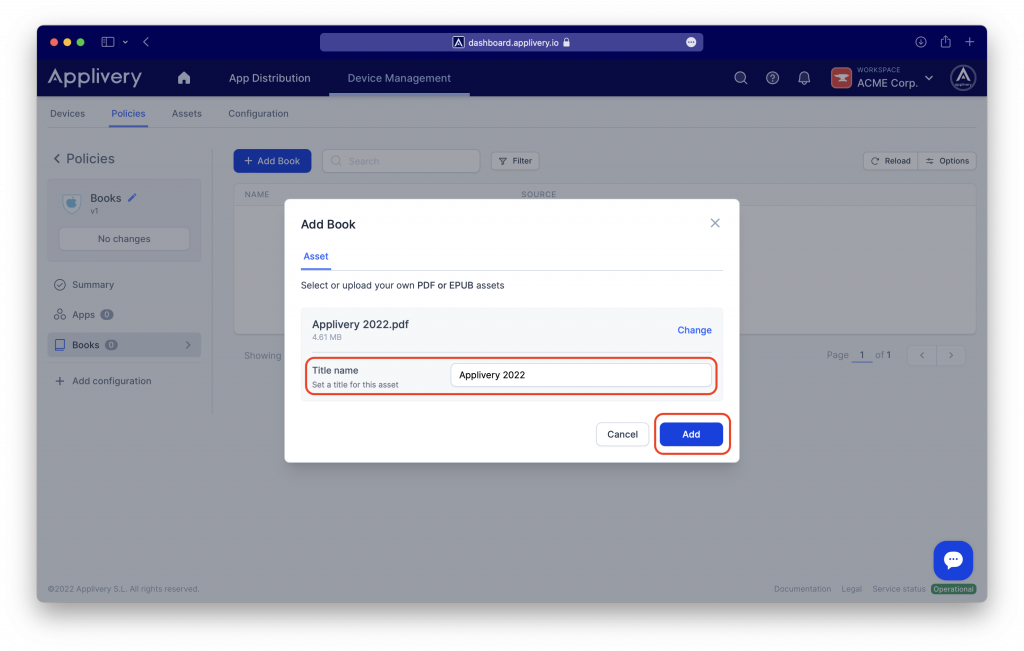The height and width of the screenshot is (651, 1024).
Task: Open the Device Management menu
Action: 399,78
